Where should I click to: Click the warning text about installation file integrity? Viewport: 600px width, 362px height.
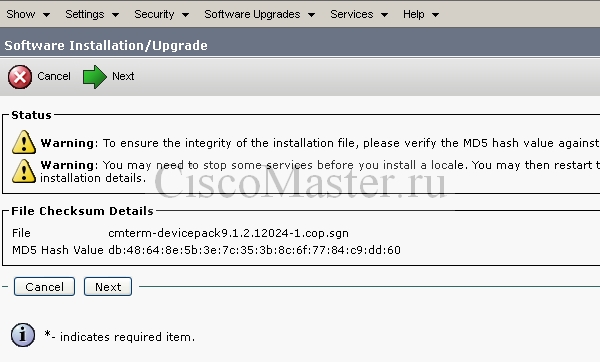320,143
